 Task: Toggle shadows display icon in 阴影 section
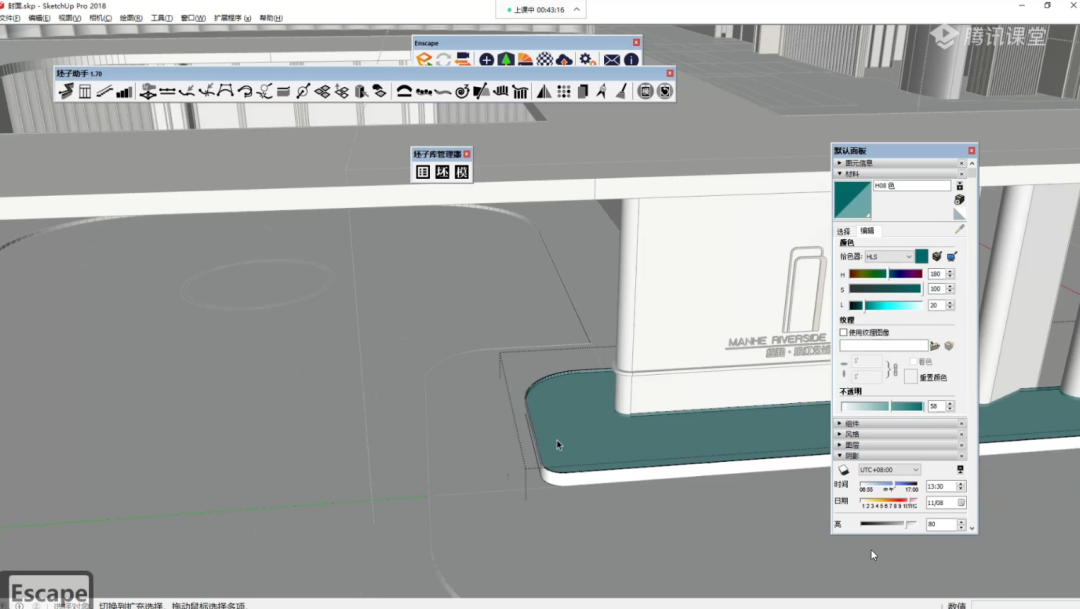[844, 470]
